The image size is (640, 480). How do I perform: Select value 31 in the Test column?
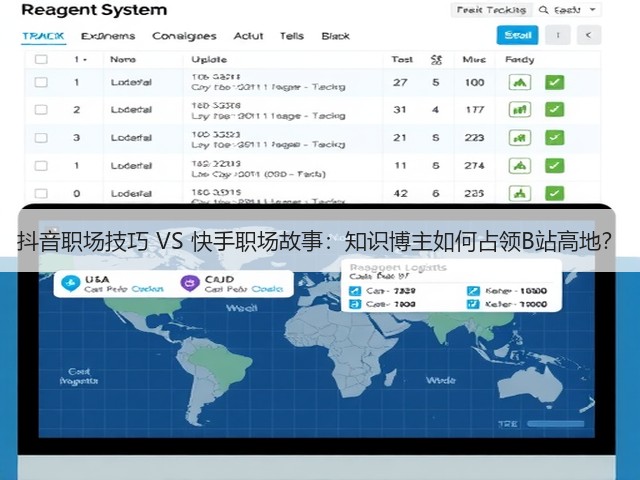400,110
